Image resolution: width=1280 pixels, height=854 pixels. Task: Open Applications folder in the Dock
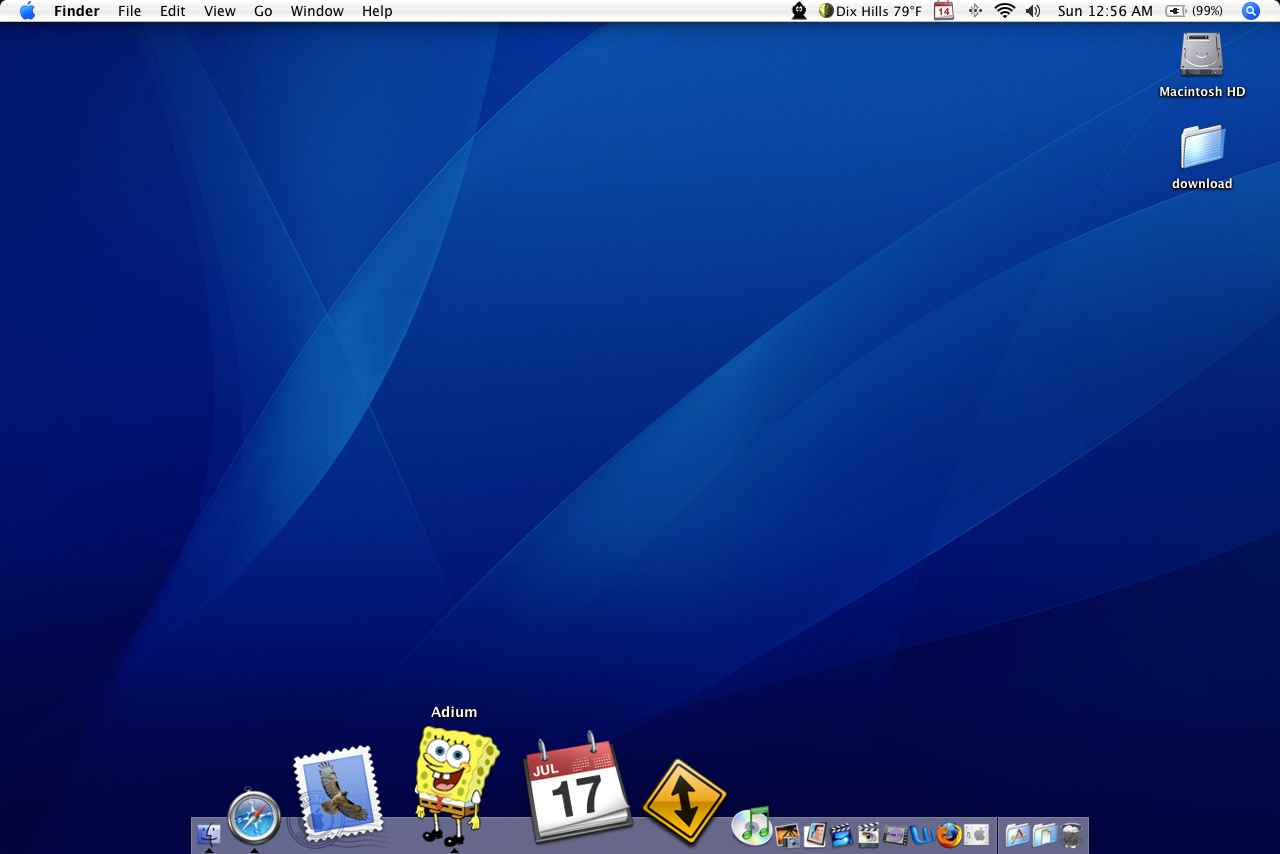tap(1017, 834)
